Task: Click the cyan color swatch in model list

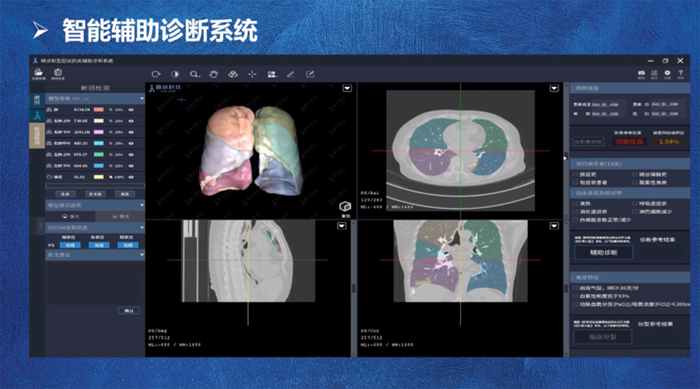Action: click(99, 143)
